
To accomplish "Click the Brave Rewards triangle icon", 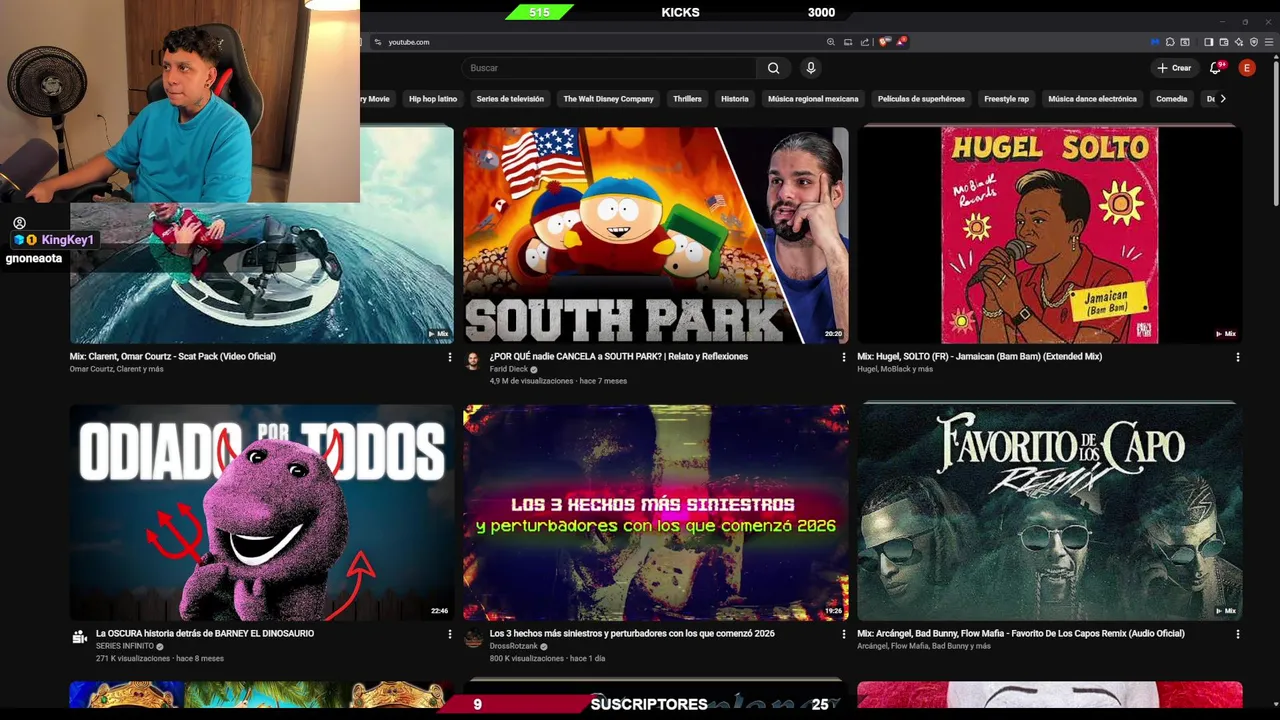I will click(x=901, y=42).
